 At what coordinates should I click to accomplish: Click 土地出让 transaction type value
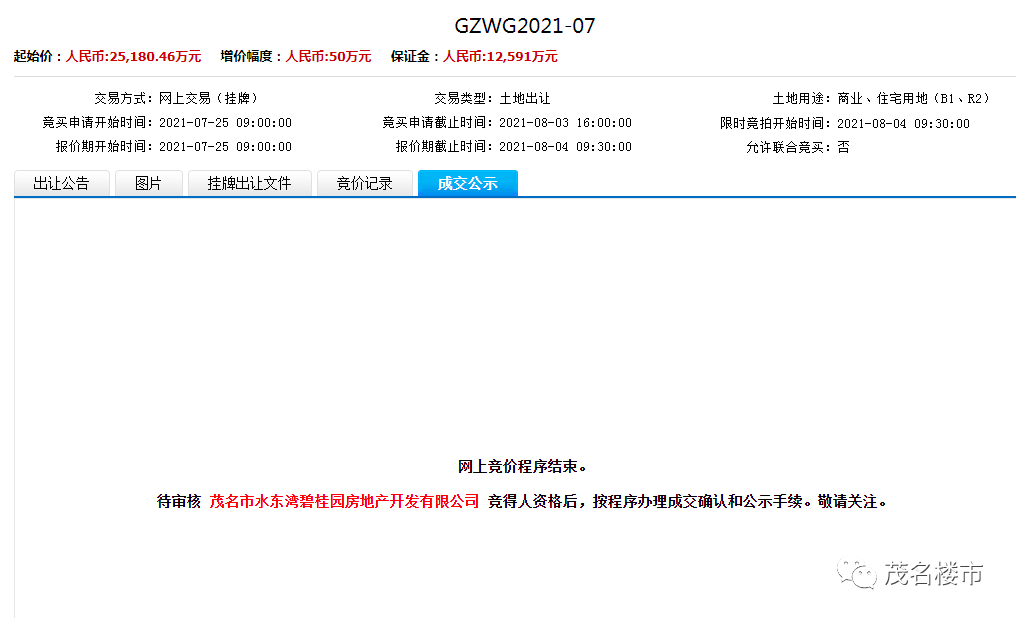[x=525, y=98]
